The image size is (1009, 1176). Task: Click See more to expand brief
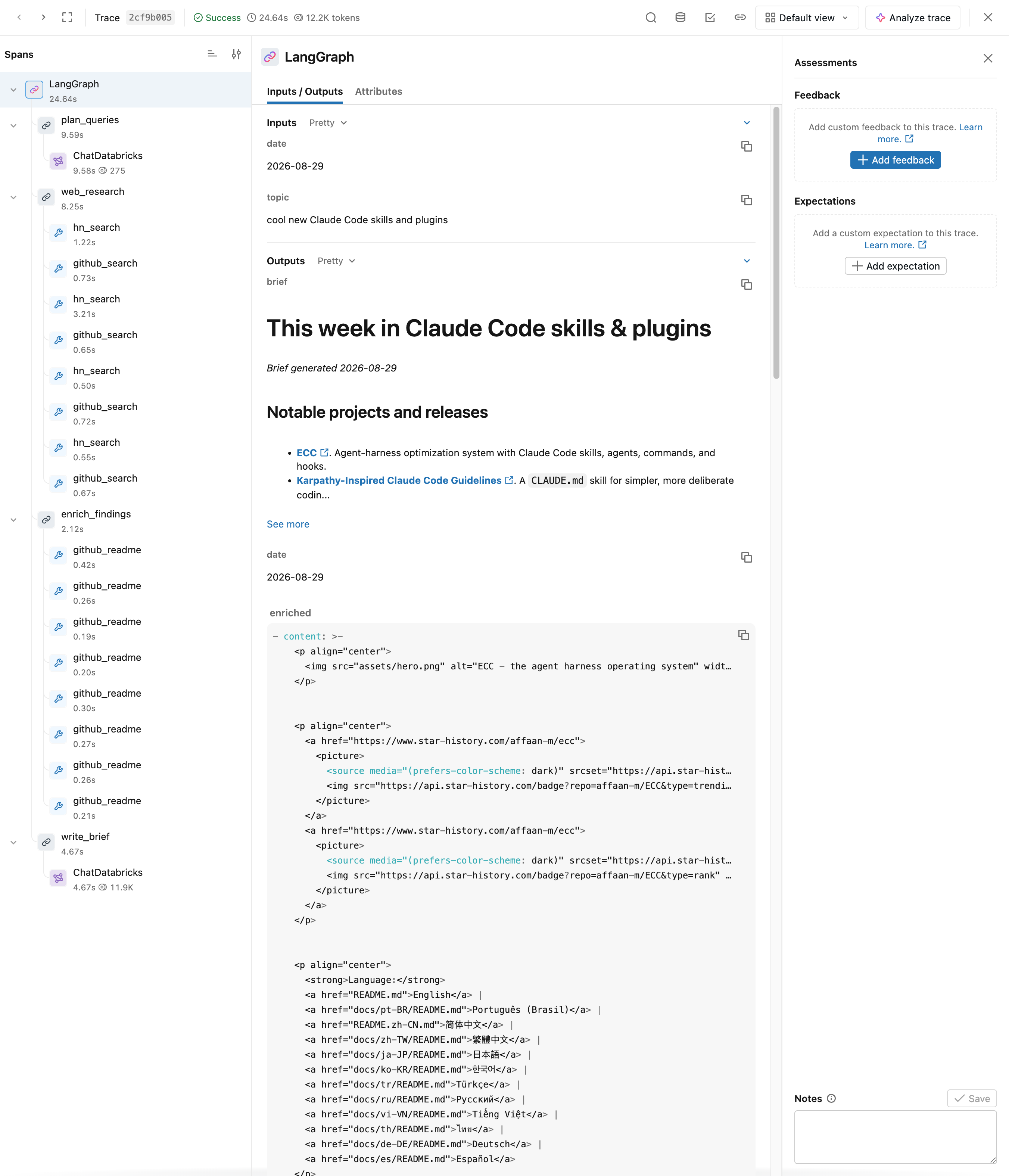(x=288, y=524)
